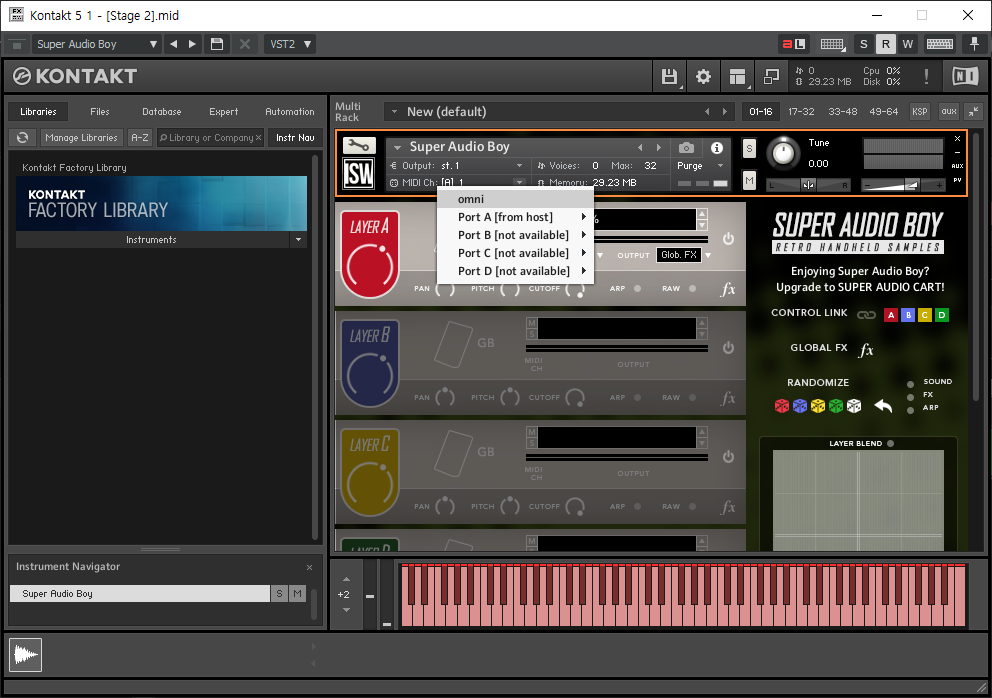Show the instrument info icon

717,147
